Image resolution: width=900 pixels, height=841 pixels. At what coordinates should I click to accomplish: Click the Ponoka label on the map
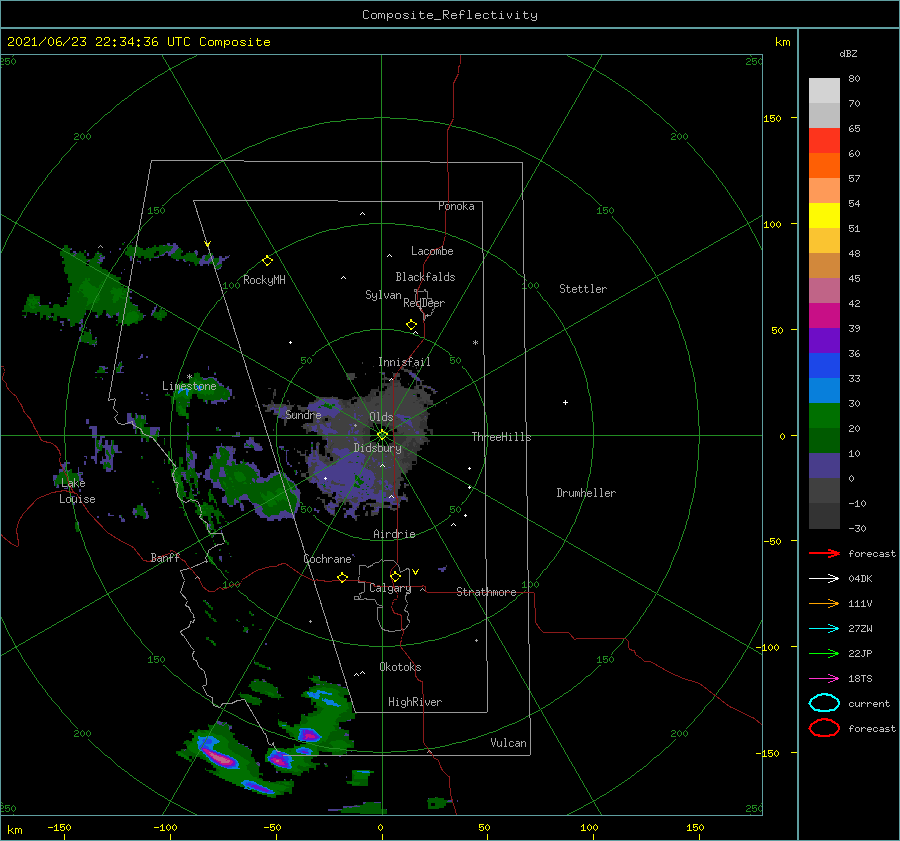pos(456,206)
